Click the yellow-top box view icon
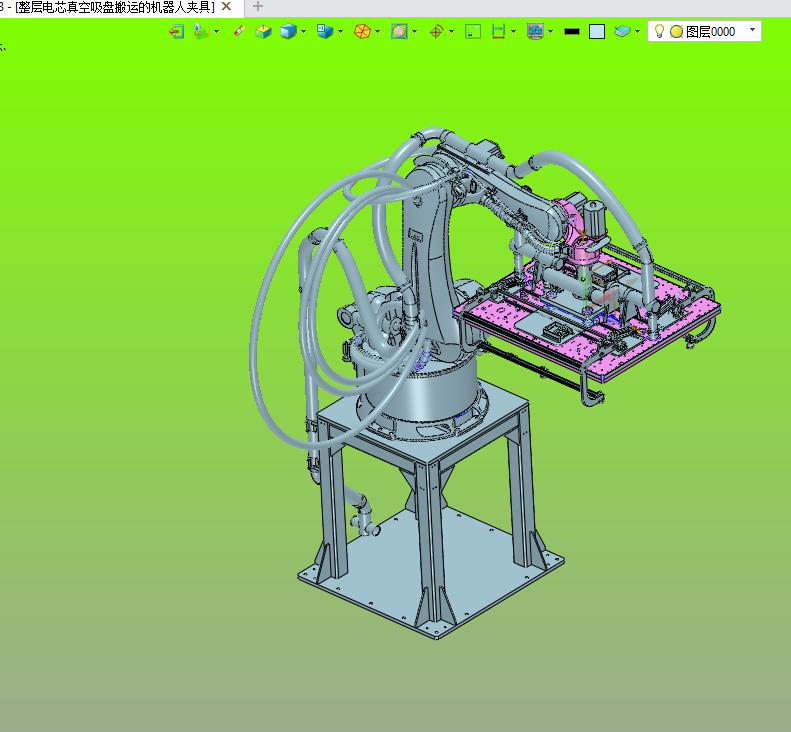This screenshot has height=732, width=791. (263, 32)
